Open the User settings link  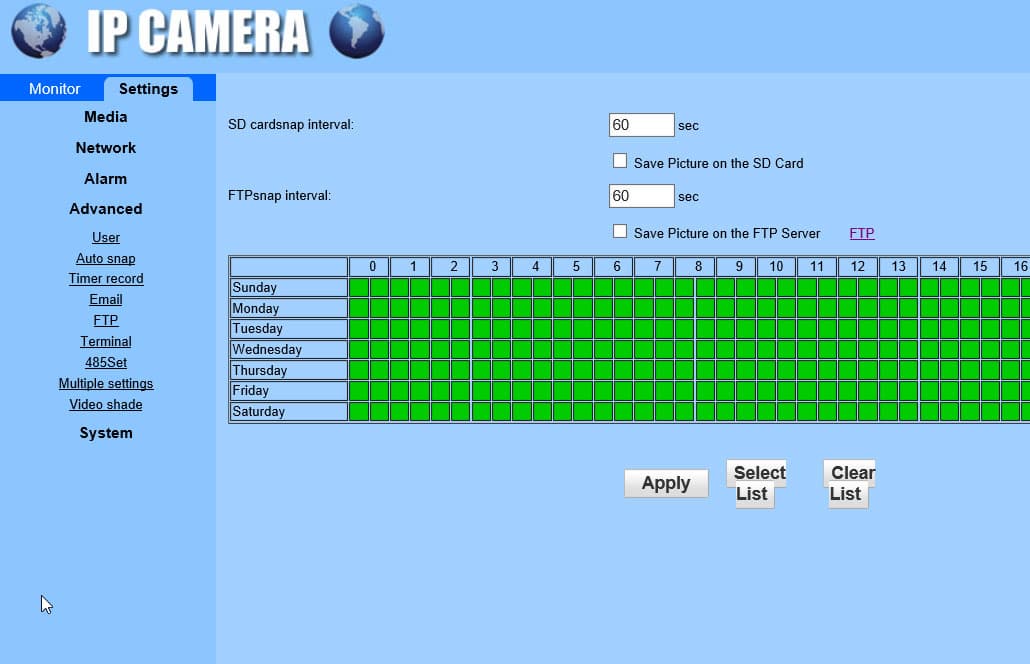click(106, 237)
